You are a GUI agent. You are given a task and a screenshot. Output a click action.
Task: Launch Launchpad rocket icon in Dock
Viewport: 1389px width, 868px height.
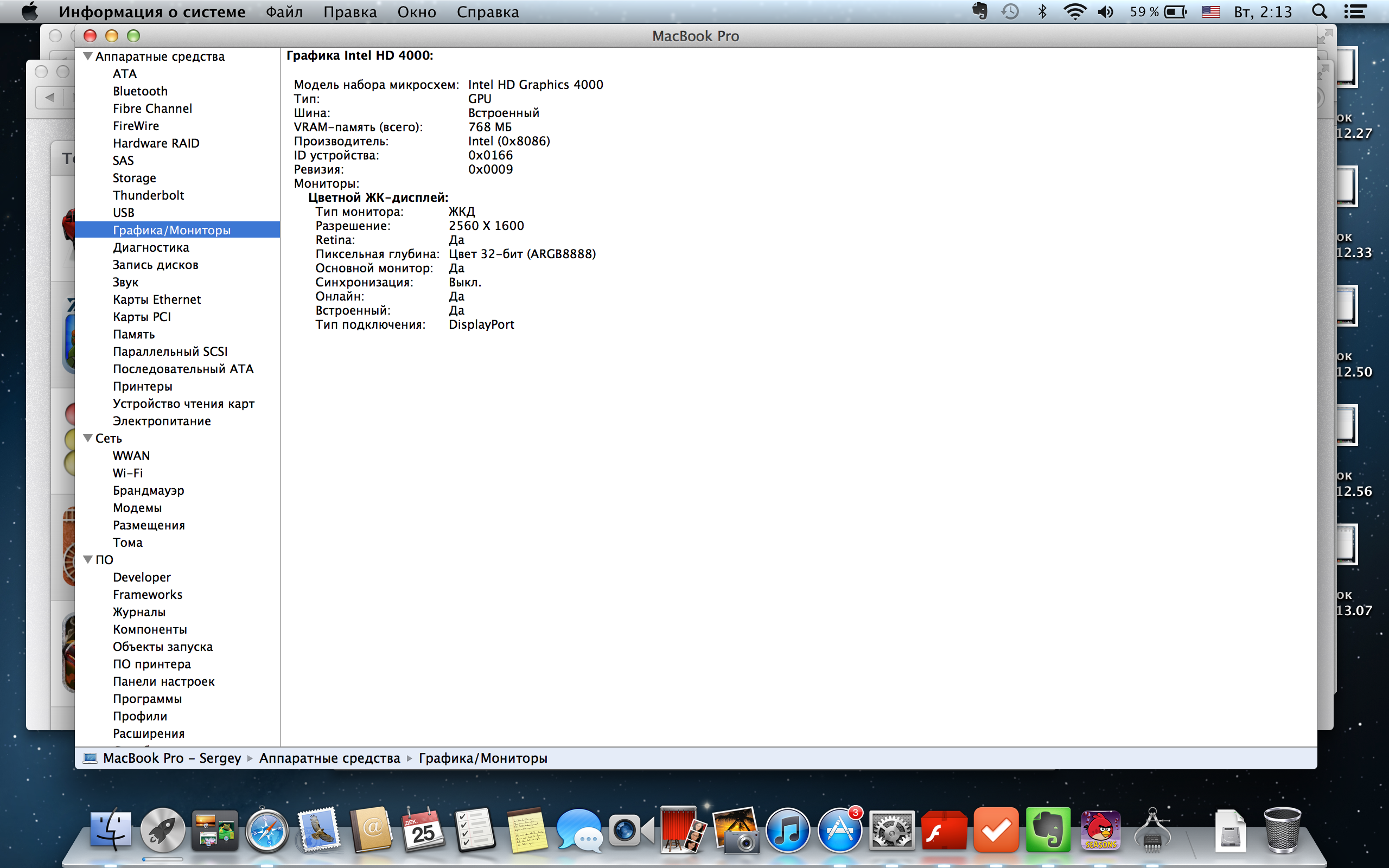[162, 830]
